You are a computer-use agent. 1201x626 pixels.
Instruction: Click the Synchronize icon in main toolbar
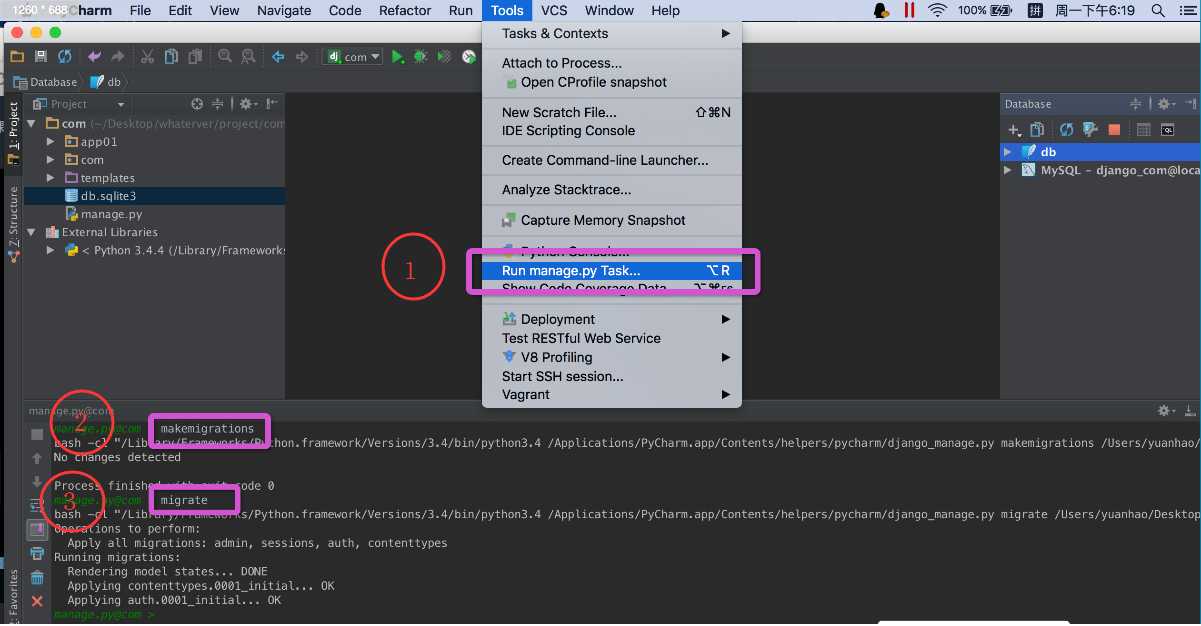click(65, 57)
